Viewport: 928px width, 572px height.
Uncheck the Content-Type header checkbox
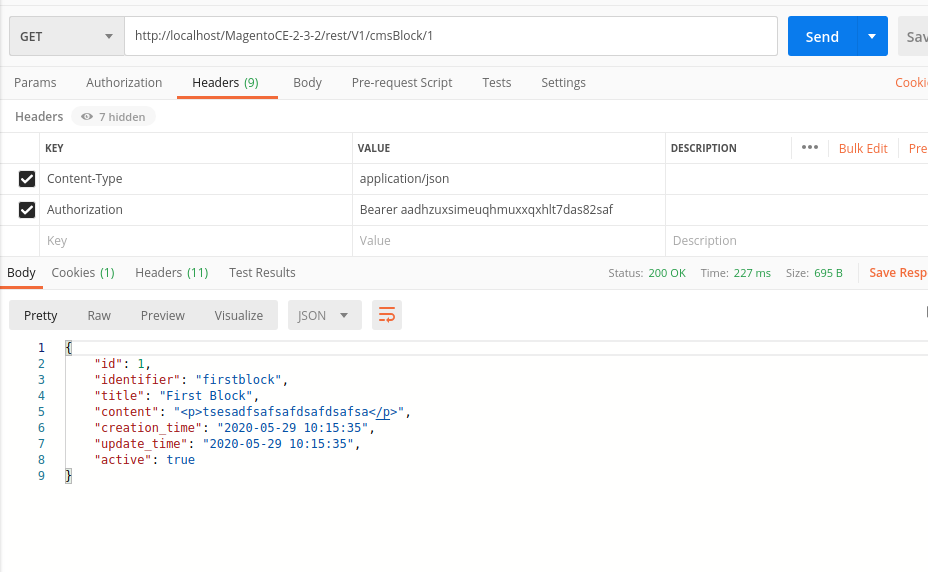[27, 179]
